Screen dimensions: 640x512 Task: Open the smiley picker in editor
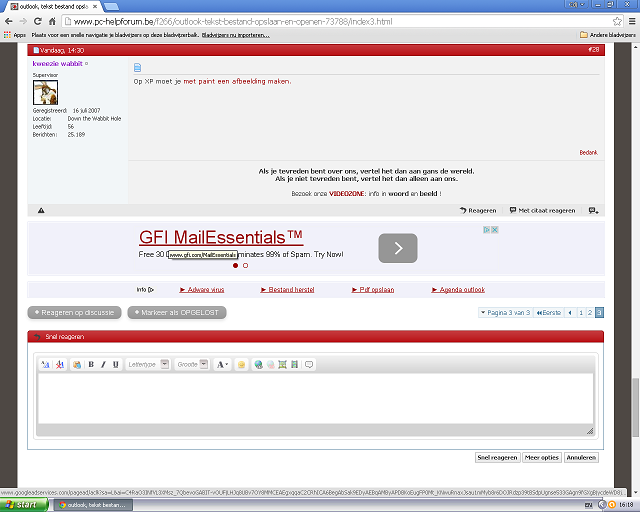(241, 364)
